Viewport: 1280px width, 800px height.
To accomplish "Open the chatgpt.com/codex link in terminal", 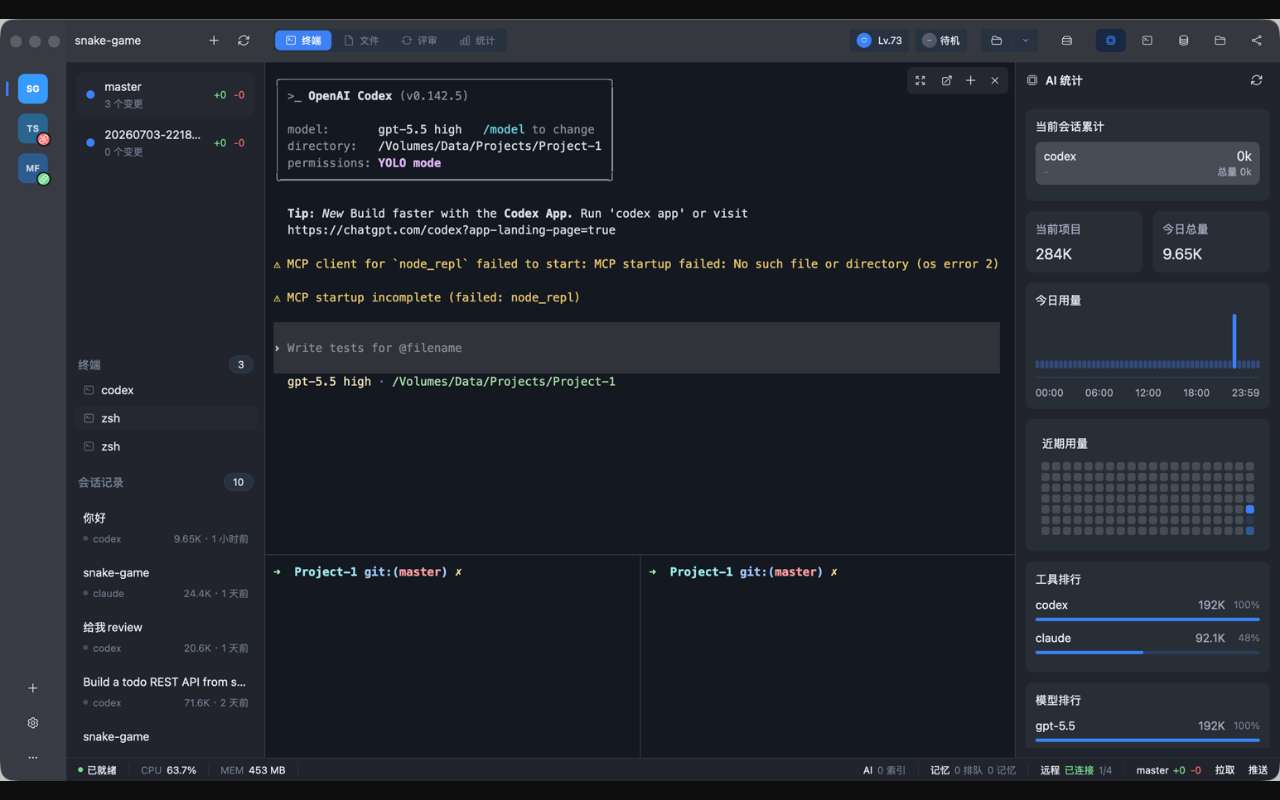I will pyautogui.click(x=451, y=230).
